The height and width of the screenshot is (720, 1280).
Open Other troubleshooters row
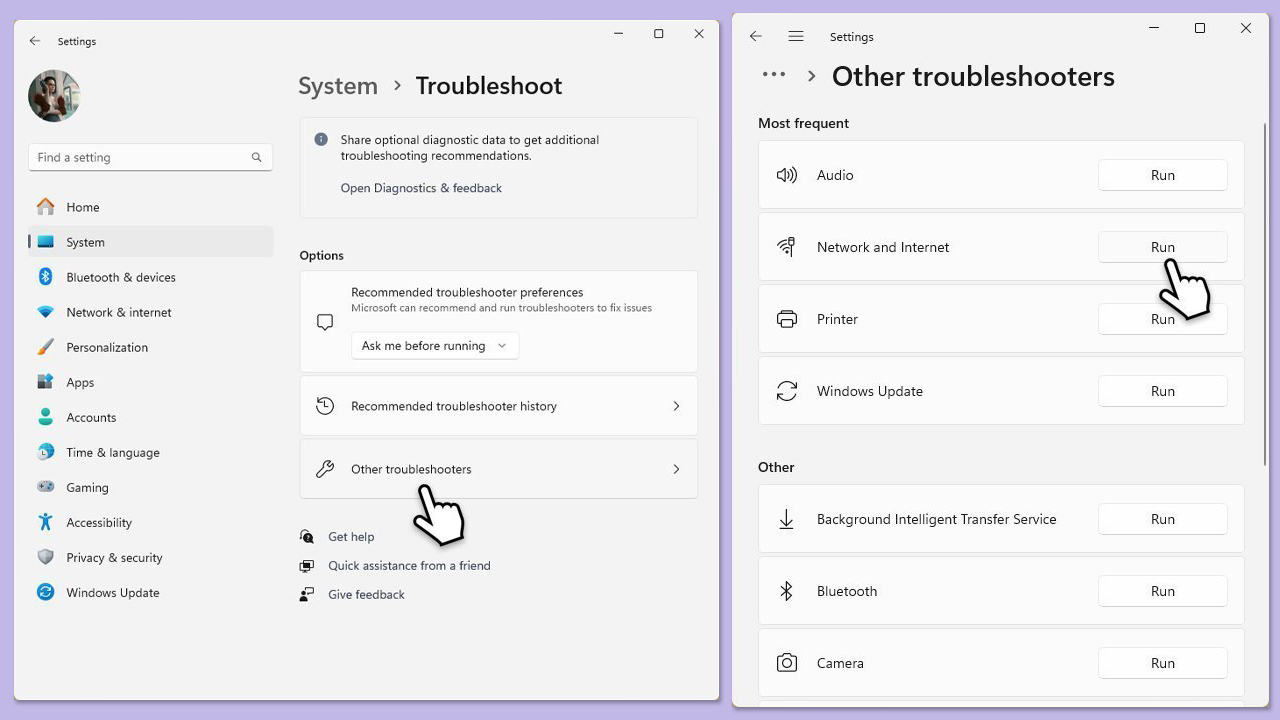pos(498,469)
